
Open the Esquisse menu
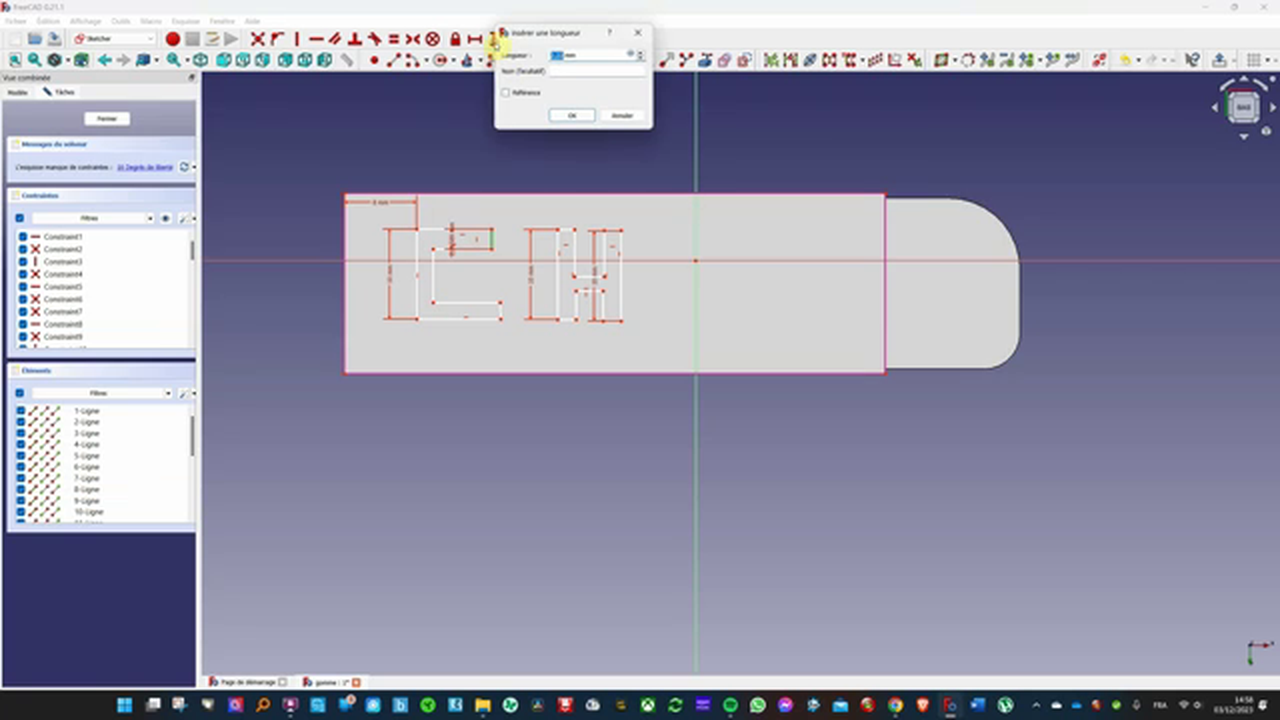coord(185,20)
